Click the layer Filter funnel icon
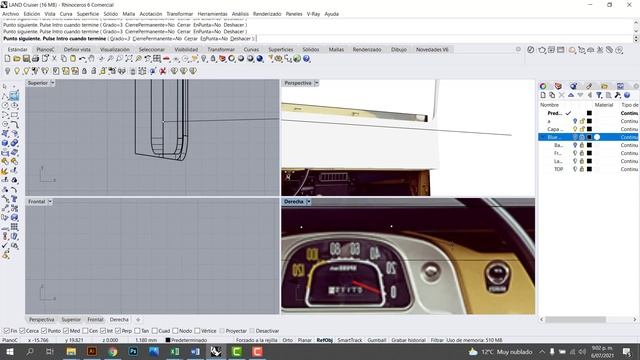 tap(599, 95)
